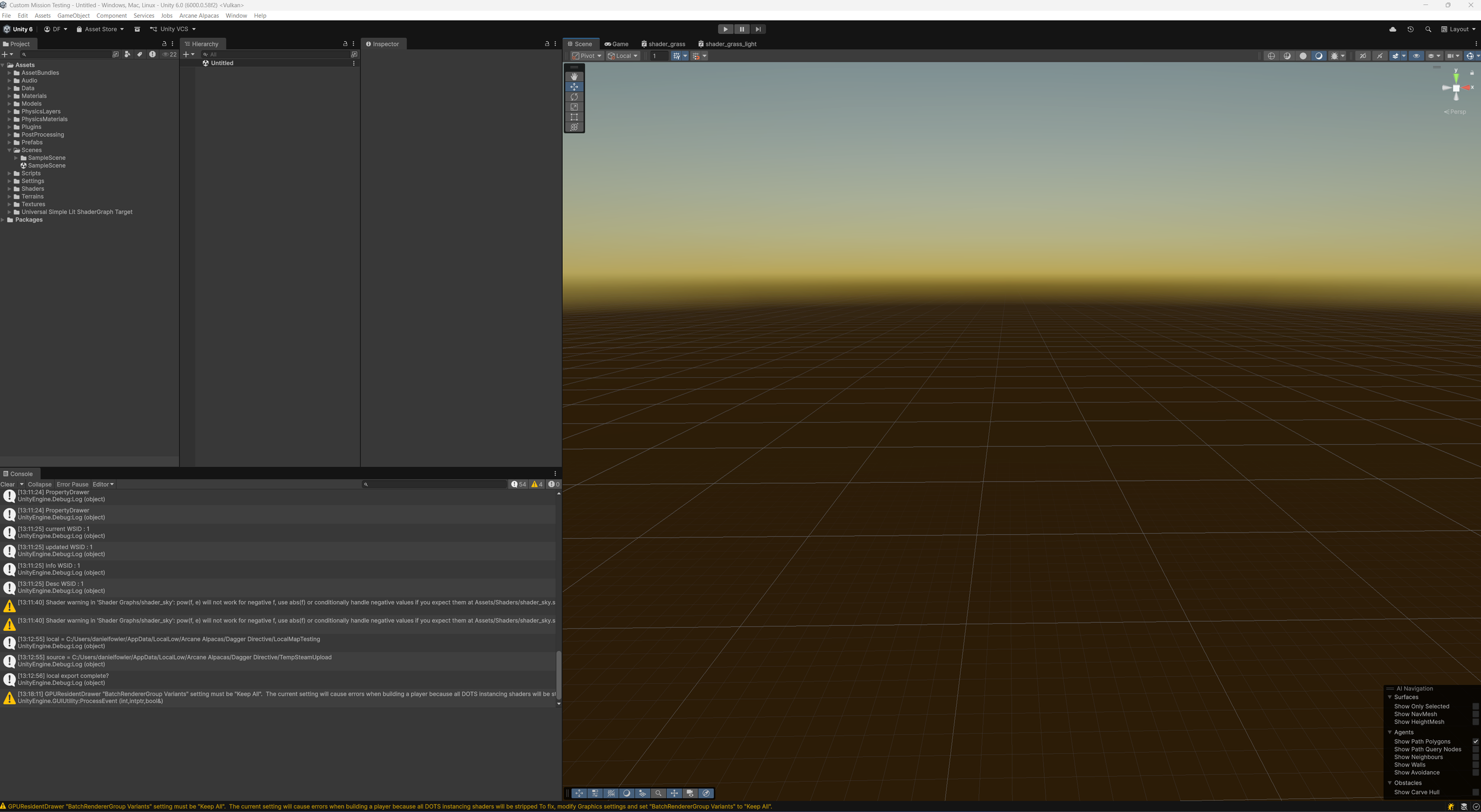1481x812 pixels.
Task: Expand the Prefabs folder
Action: point(9,142)
